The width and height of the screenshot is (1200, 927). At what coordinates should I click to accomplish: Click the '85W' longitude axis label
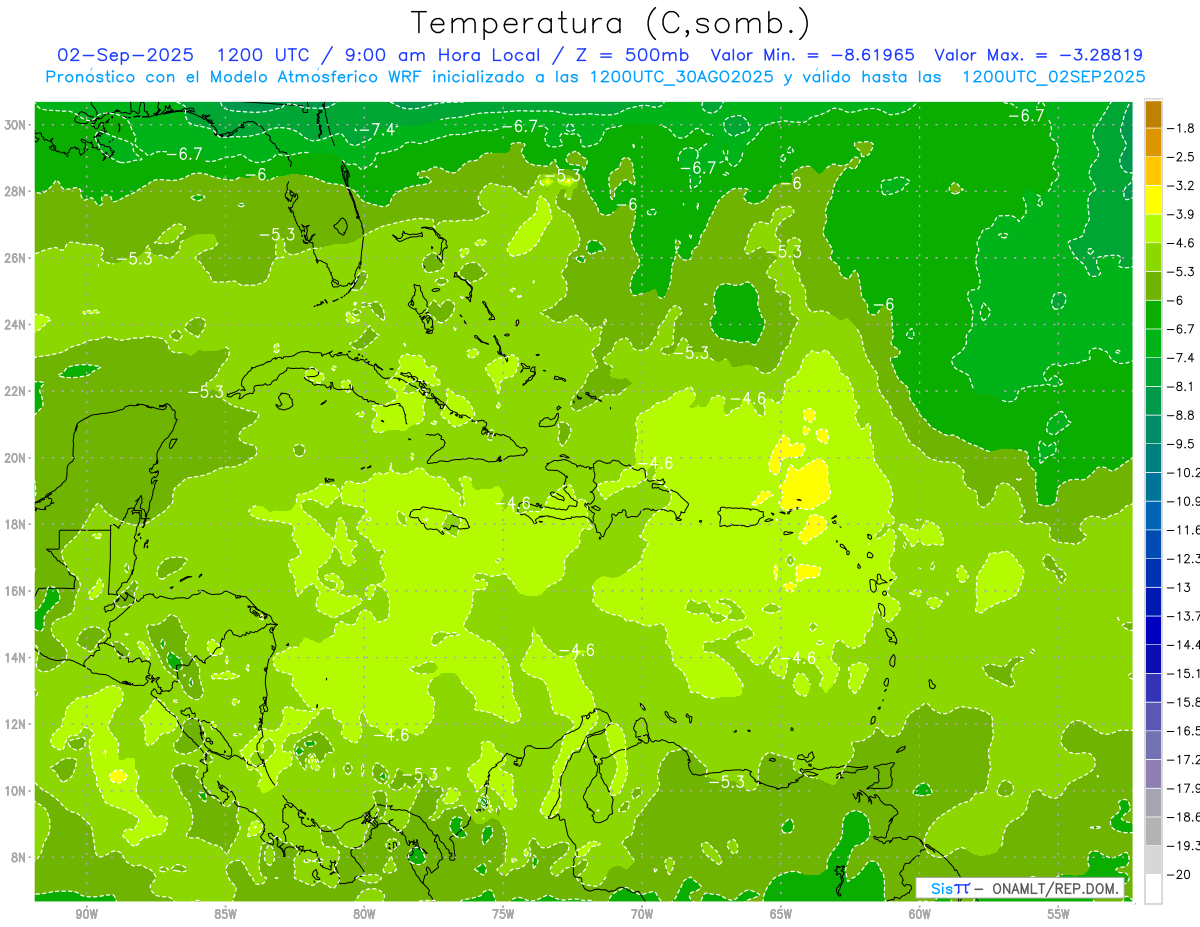point(225,914)
